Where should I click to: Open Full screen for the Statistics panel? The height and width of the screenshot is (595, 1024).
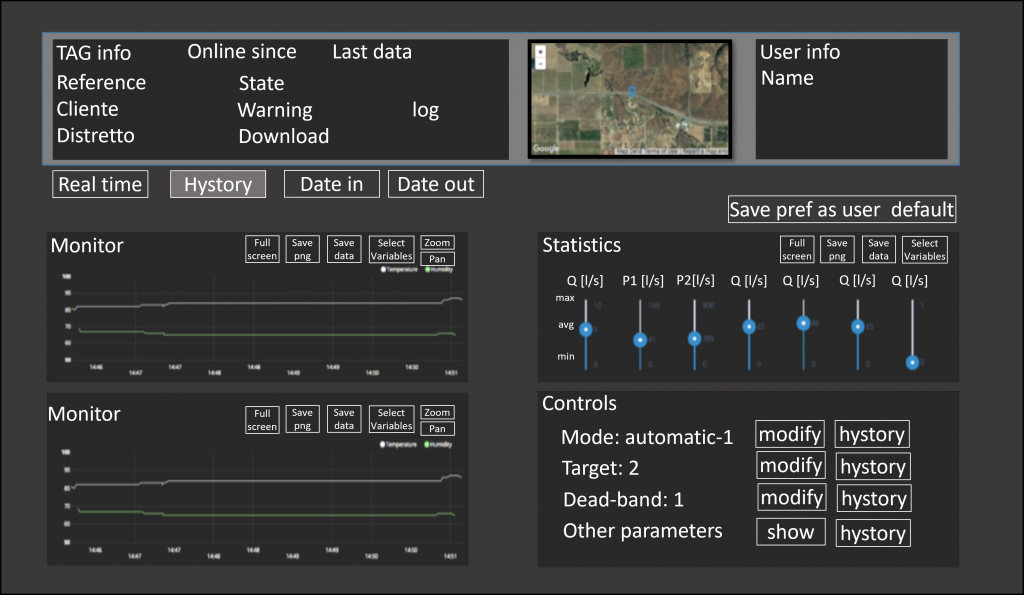[796, 249]
